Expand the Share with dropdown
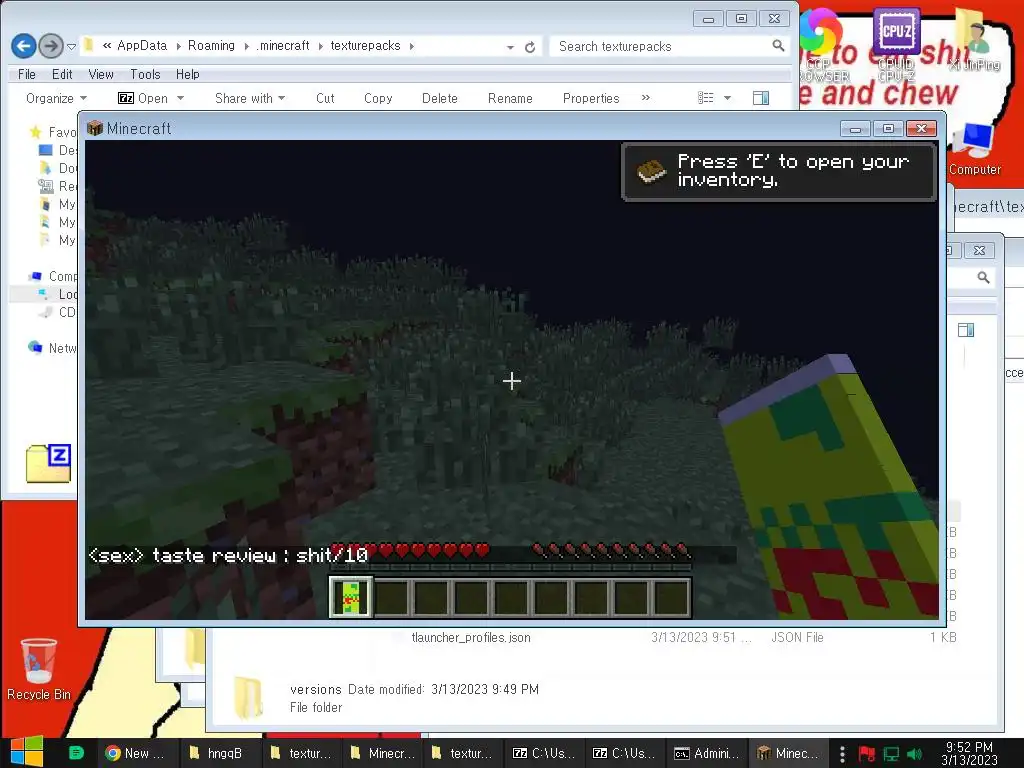The height and width of the screenshot is (768, 1024). pyautogui.click(x=250, y=99)
